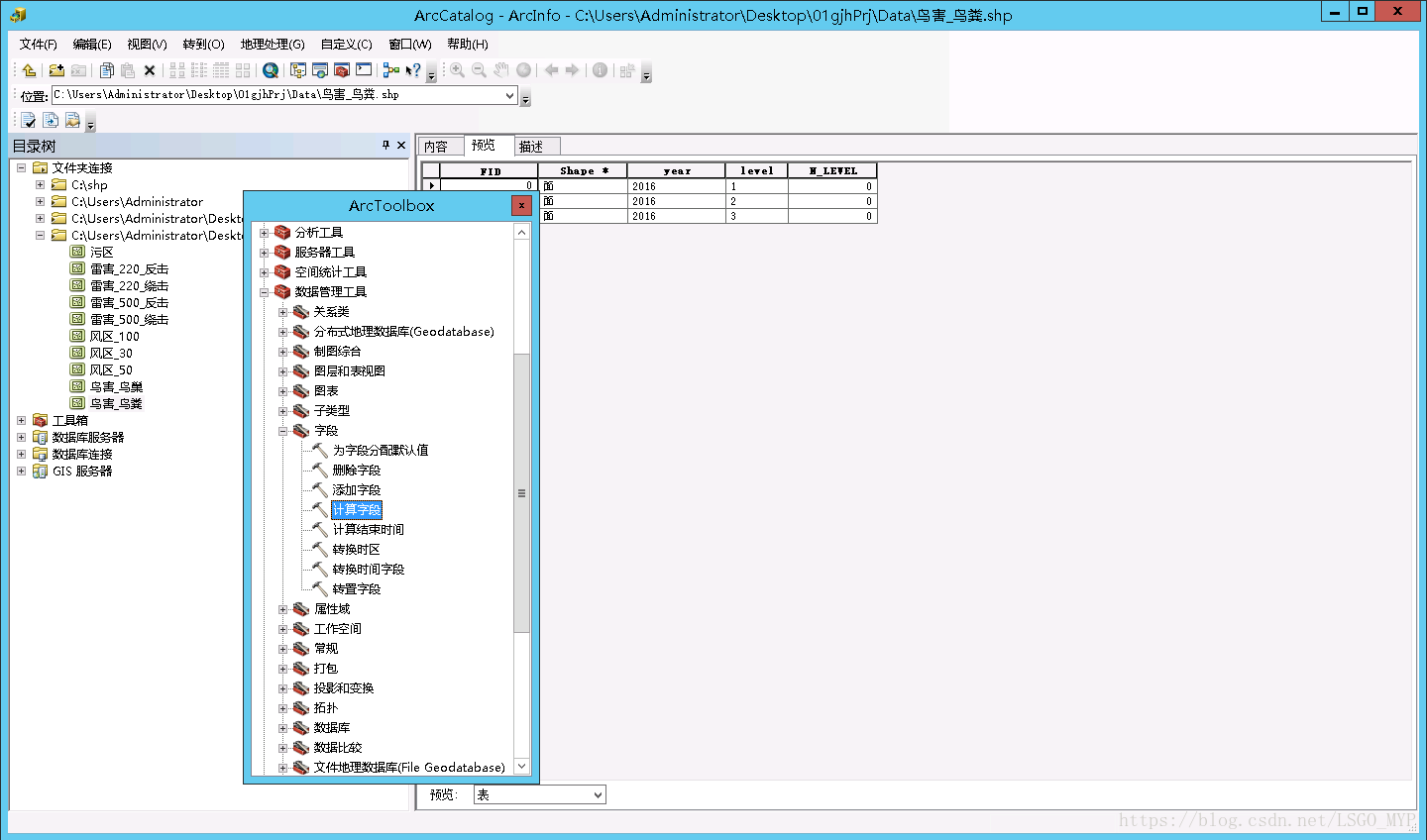The height and width of the screenshot is (840, 1427).
Task: Expand the 属性域 toolset
Action: click(x=283, y=609)
